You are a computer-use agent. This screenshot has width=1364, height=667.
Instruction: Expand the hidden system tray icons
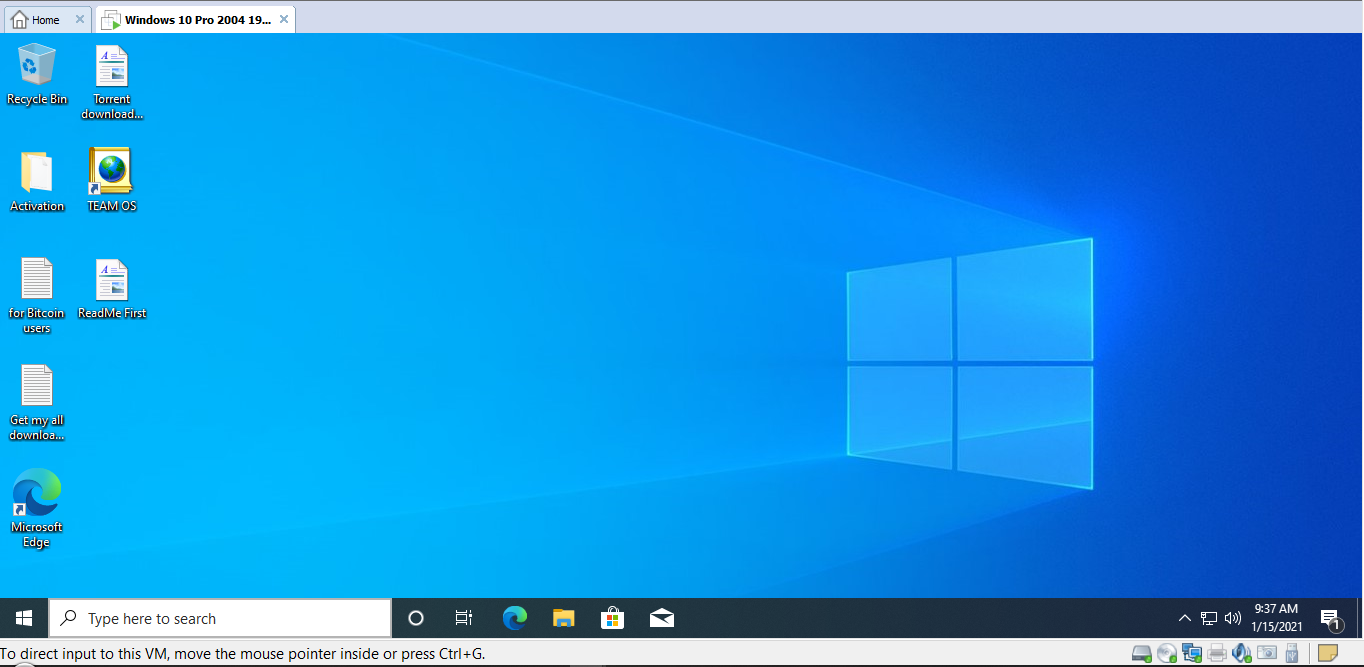1185,618
